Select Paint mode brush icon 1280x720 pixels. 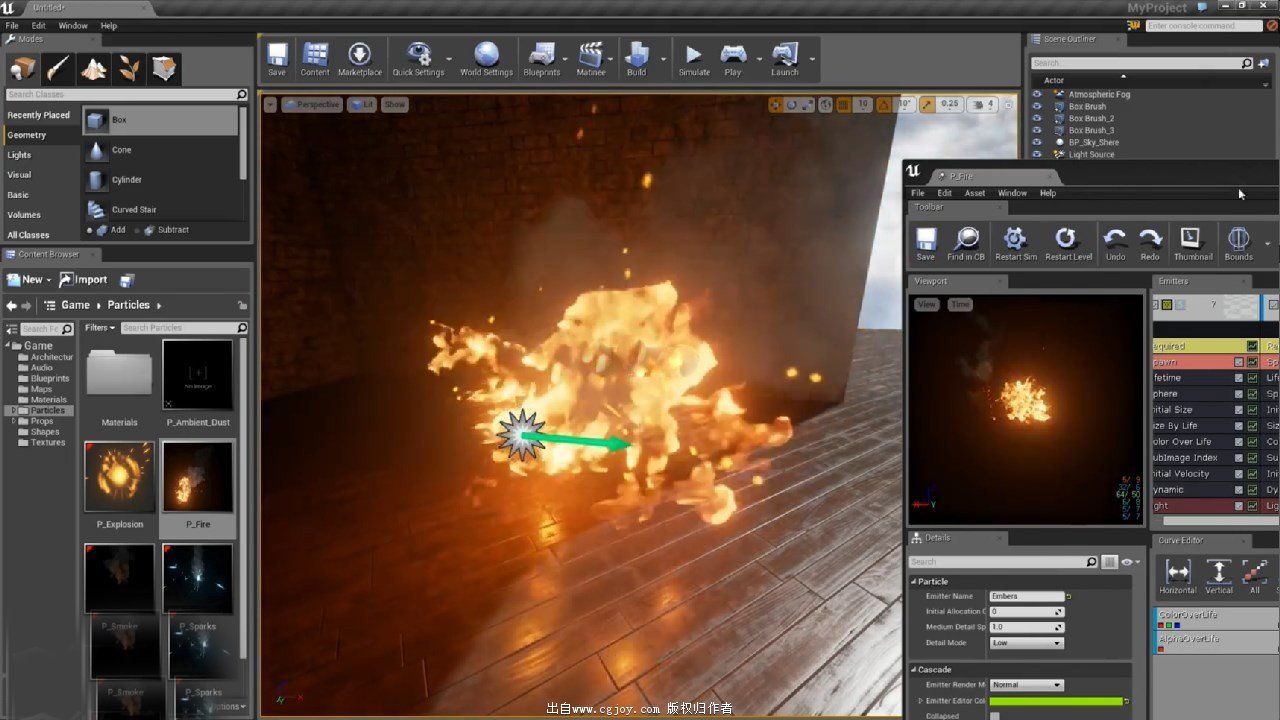[x=58, y=68]
